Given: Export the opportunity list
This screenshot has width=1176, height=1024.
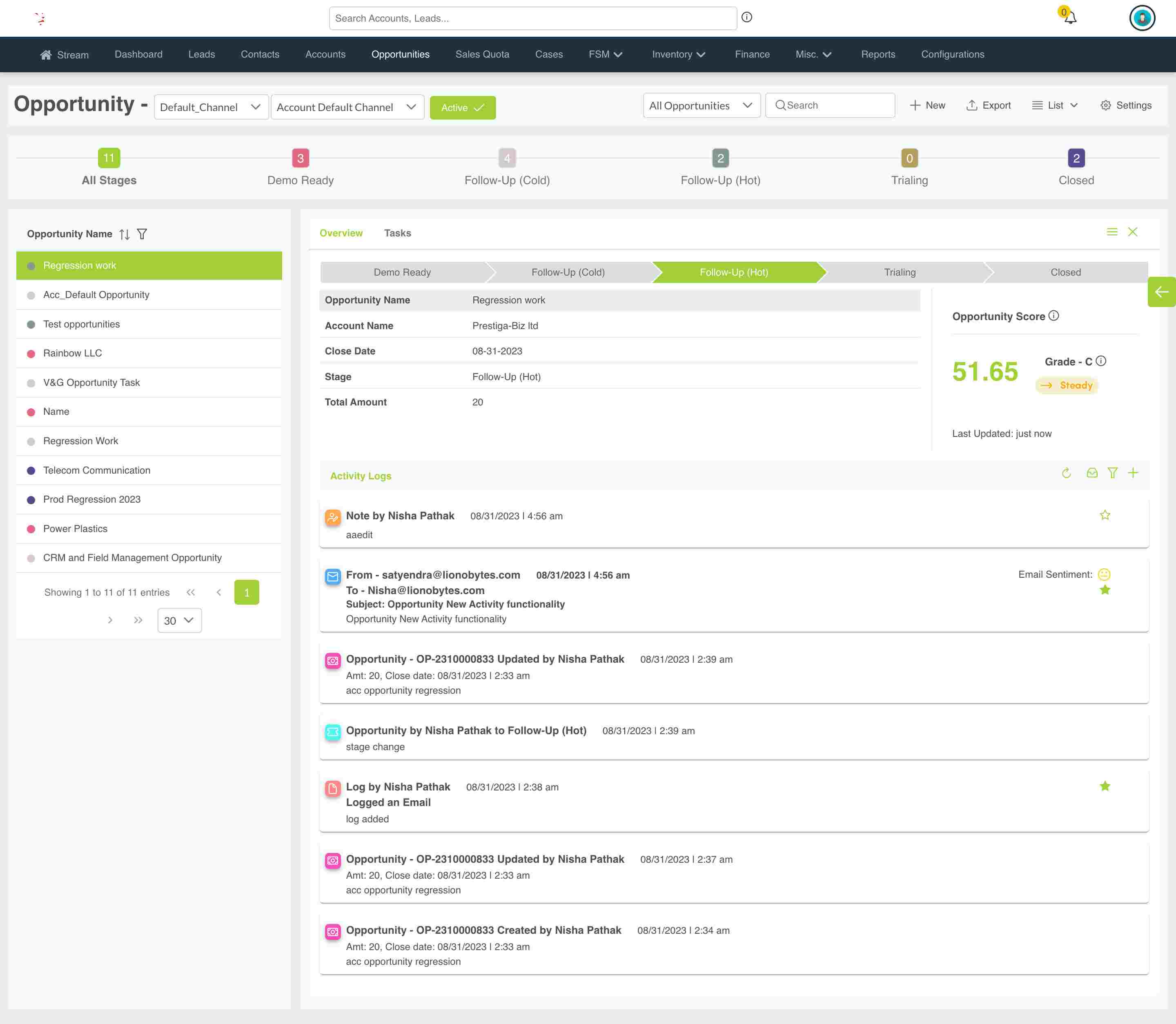Looking at the screenshot, I should click(988, 105).
